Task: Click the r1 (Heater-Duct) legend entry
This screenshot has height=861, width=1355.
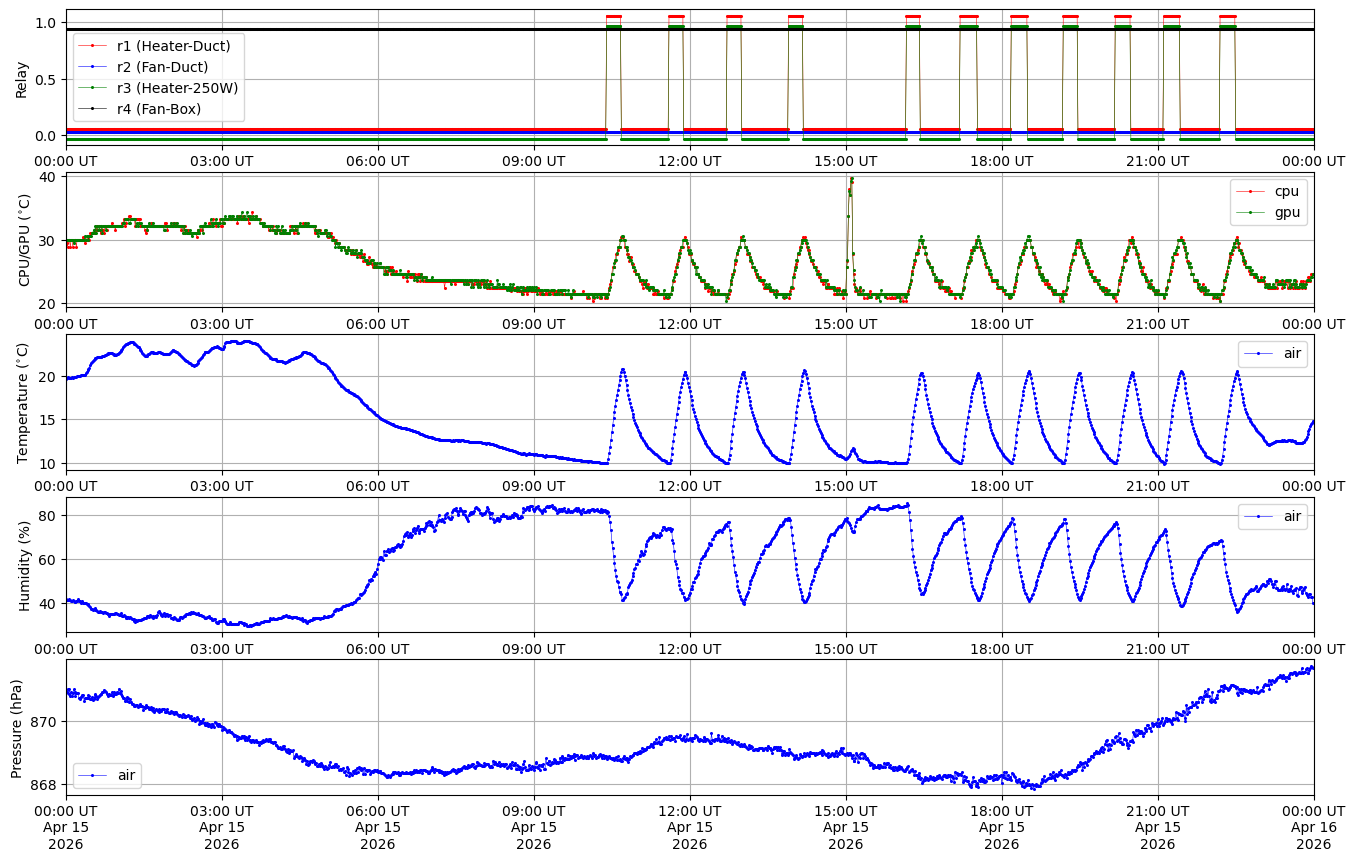Action: 173,46
